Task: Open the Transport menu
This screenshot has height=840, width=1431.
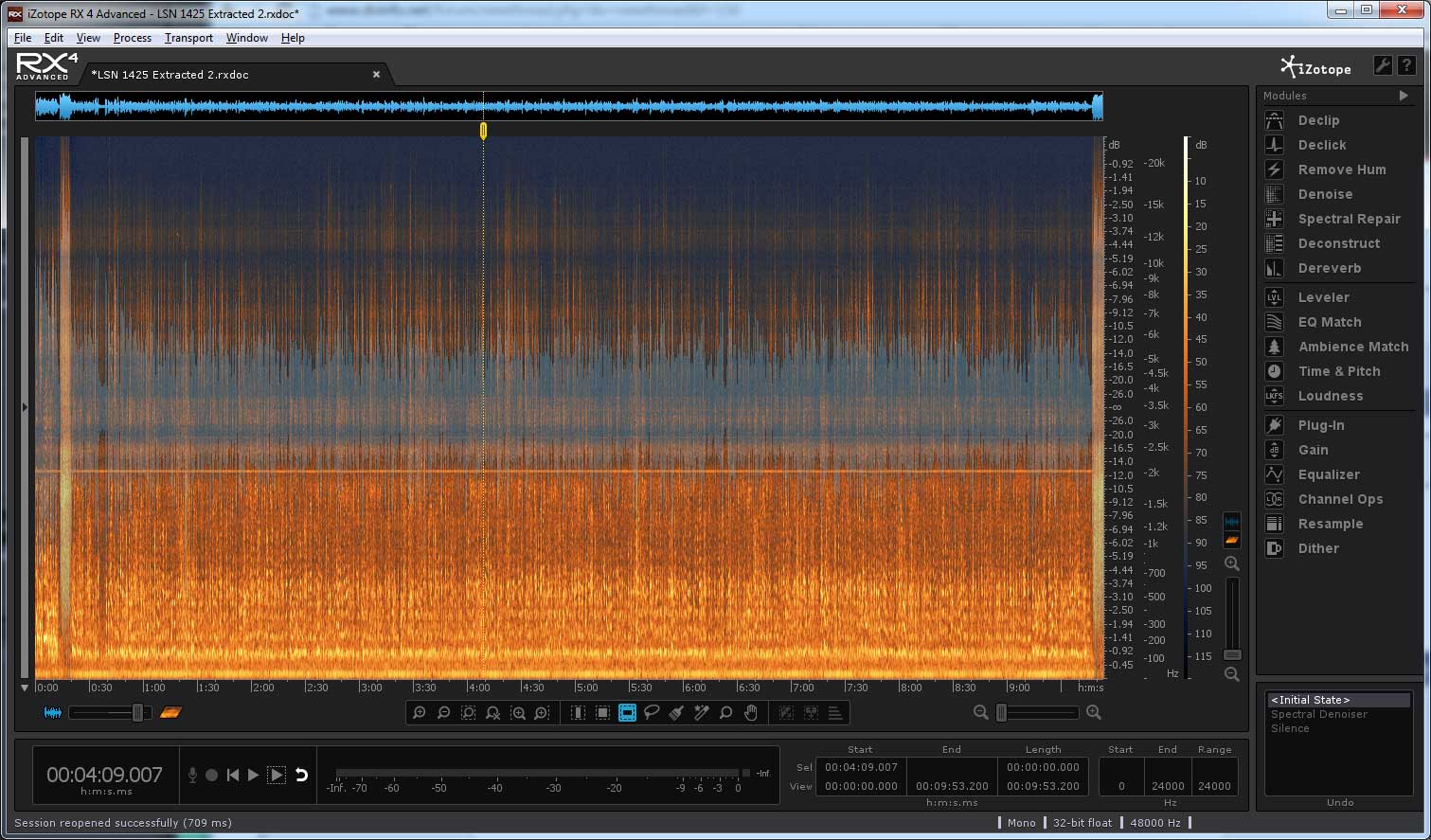Action: [x=188, y=38]
